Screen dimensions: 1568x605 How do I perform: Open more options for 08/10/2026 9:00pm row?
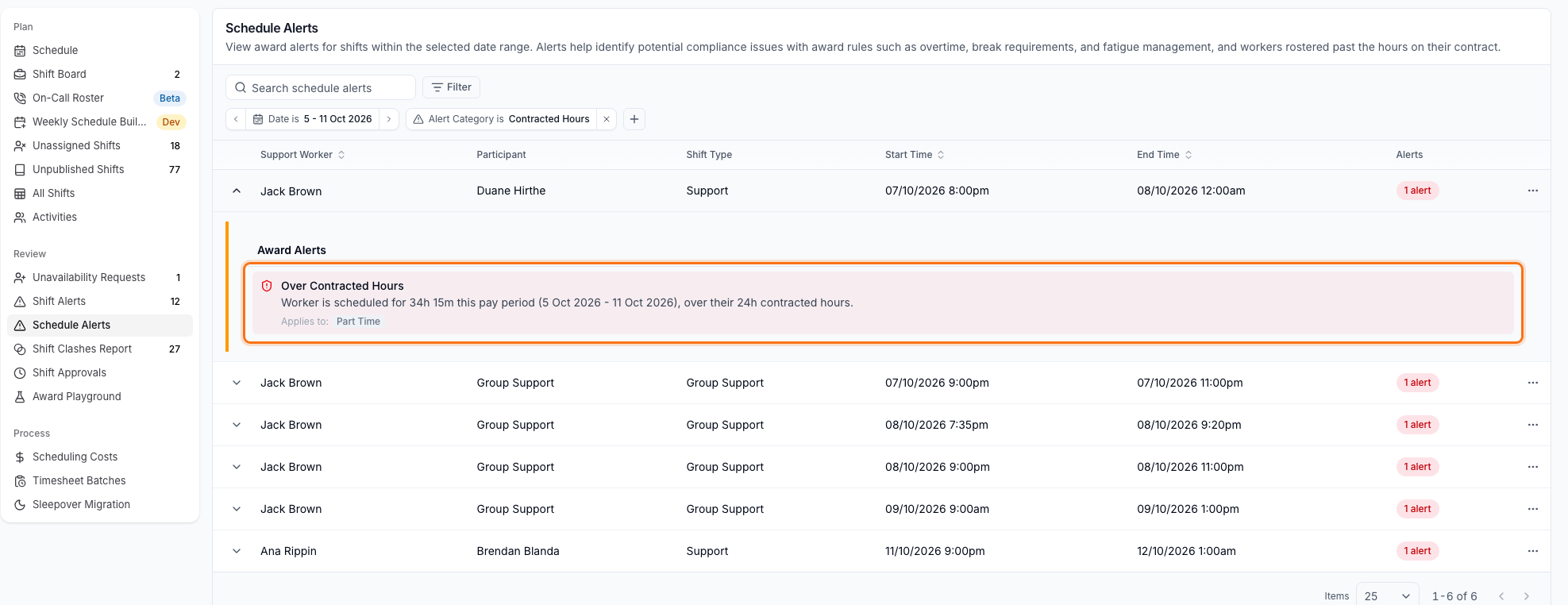coord(1533,467)
